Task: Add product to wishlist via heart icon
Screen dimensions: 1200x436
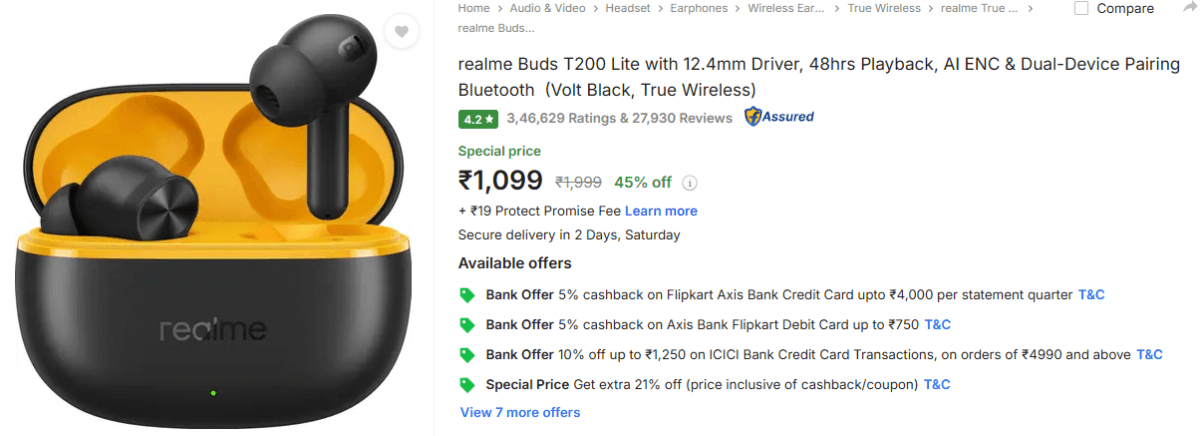Action: coord(401,32)
